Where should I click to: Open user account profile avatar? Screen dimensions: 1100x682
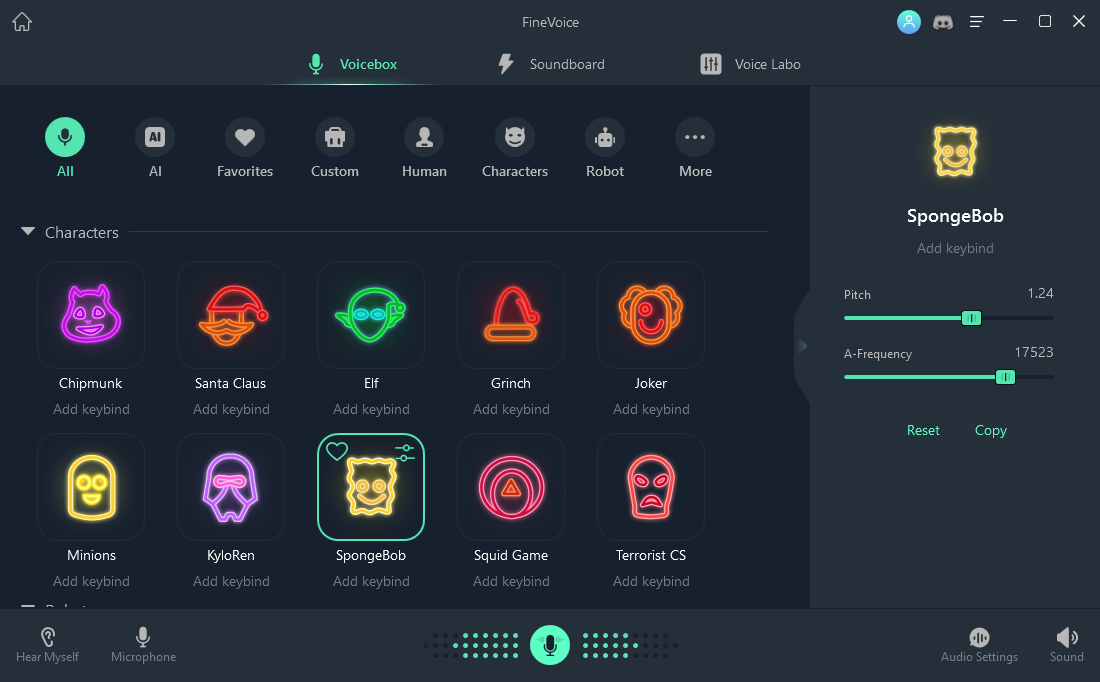(x=908, y=22)
